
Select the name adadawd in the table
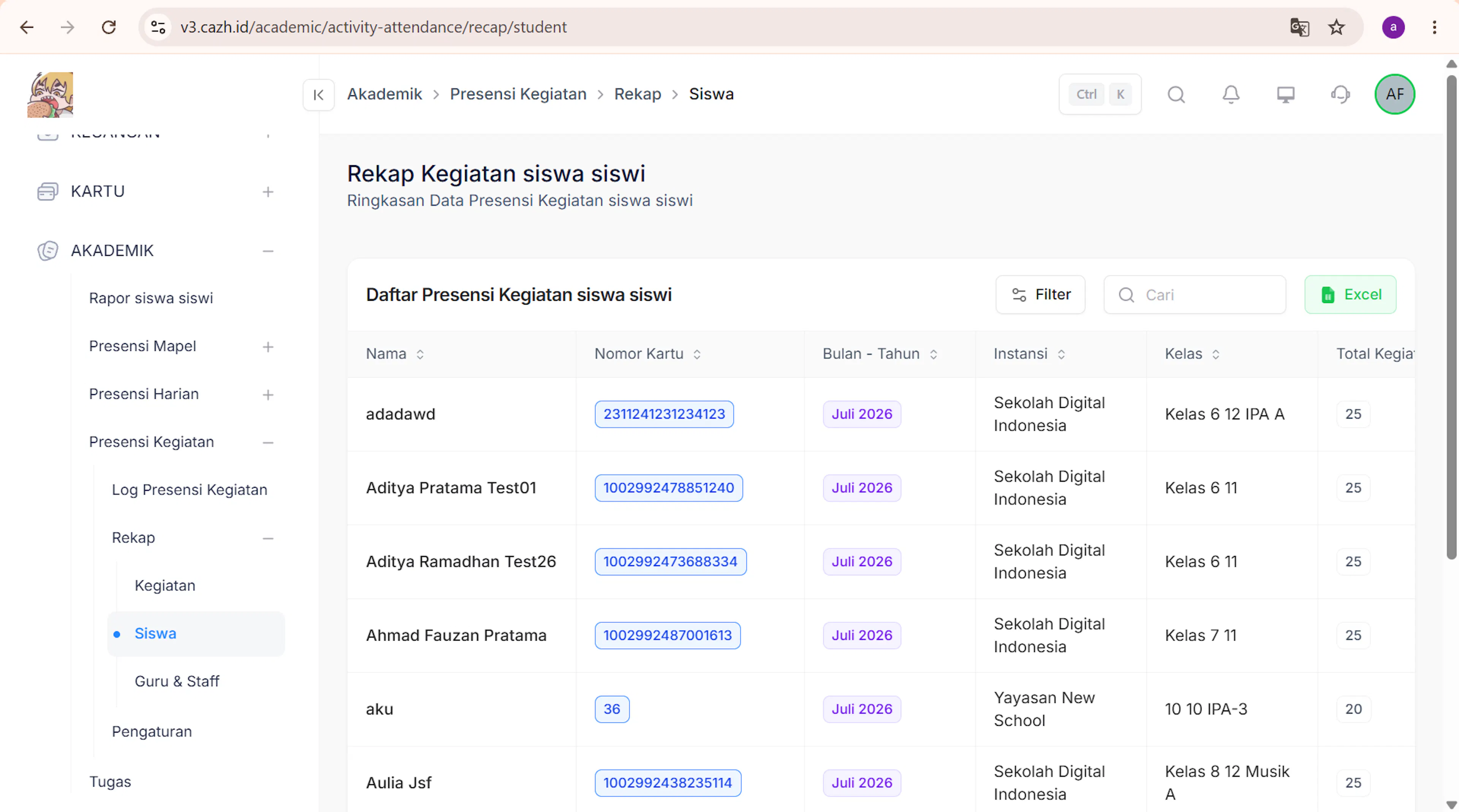tap(400, 414)
